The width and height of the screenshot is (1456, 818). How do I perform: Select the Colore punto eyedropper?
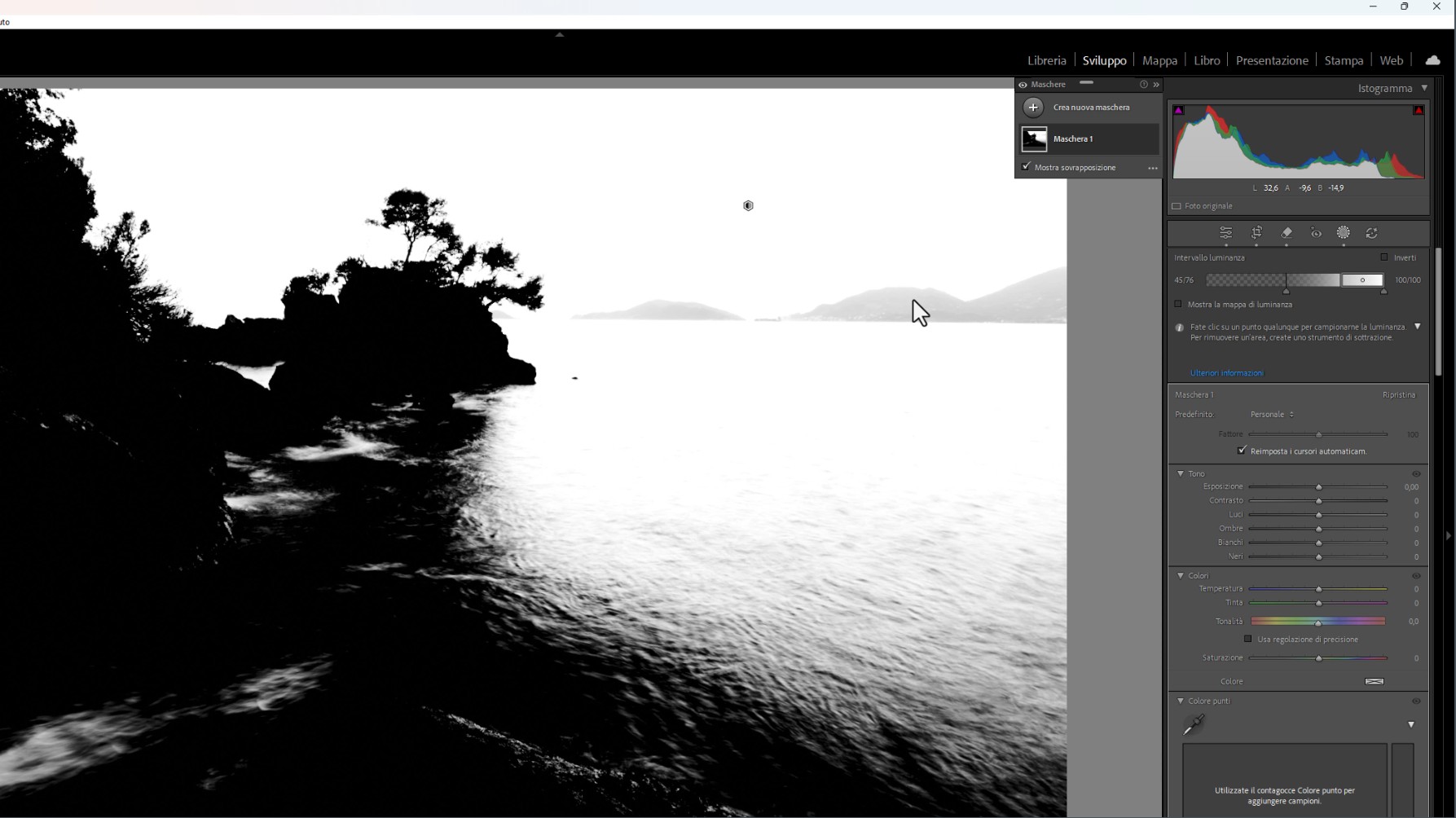pos(1193,724)
